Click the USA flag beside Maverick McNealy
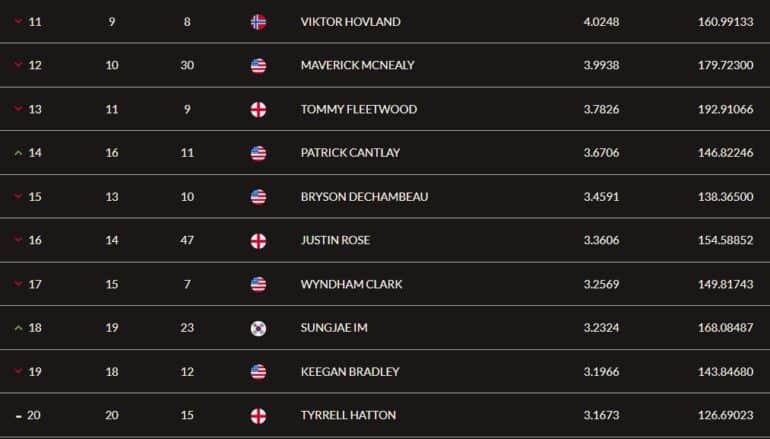The image size is (770, 439). (x=258, y=65)
